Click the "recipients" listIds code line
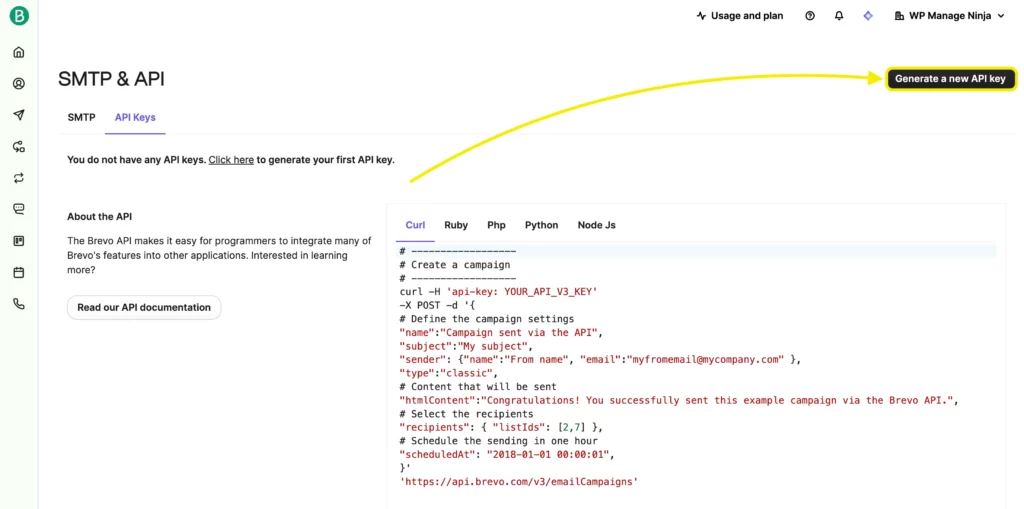This screenshot has width=1024, height=509. (x=501, y=427)
